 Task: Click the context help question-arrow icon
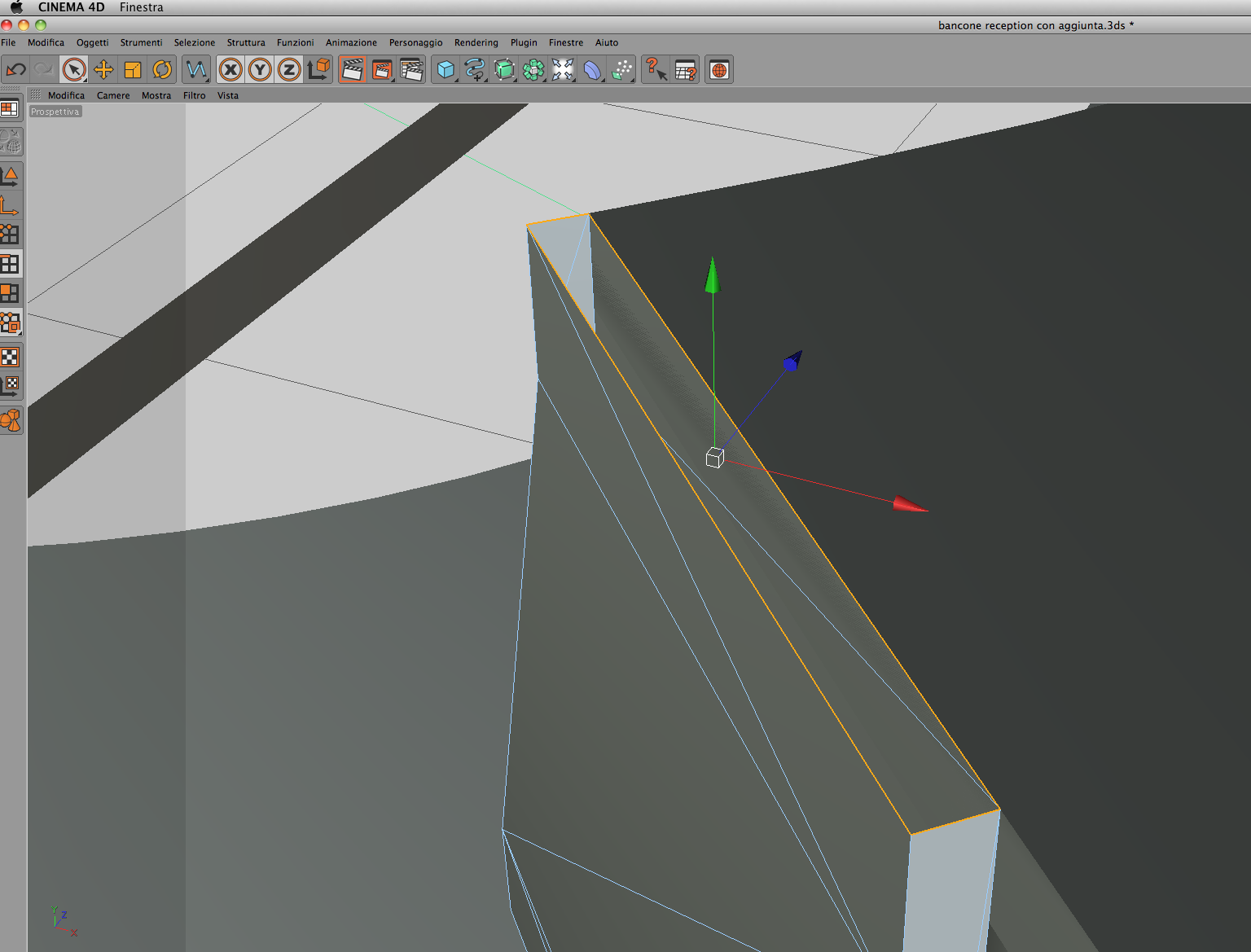click(x=656, y=70)
